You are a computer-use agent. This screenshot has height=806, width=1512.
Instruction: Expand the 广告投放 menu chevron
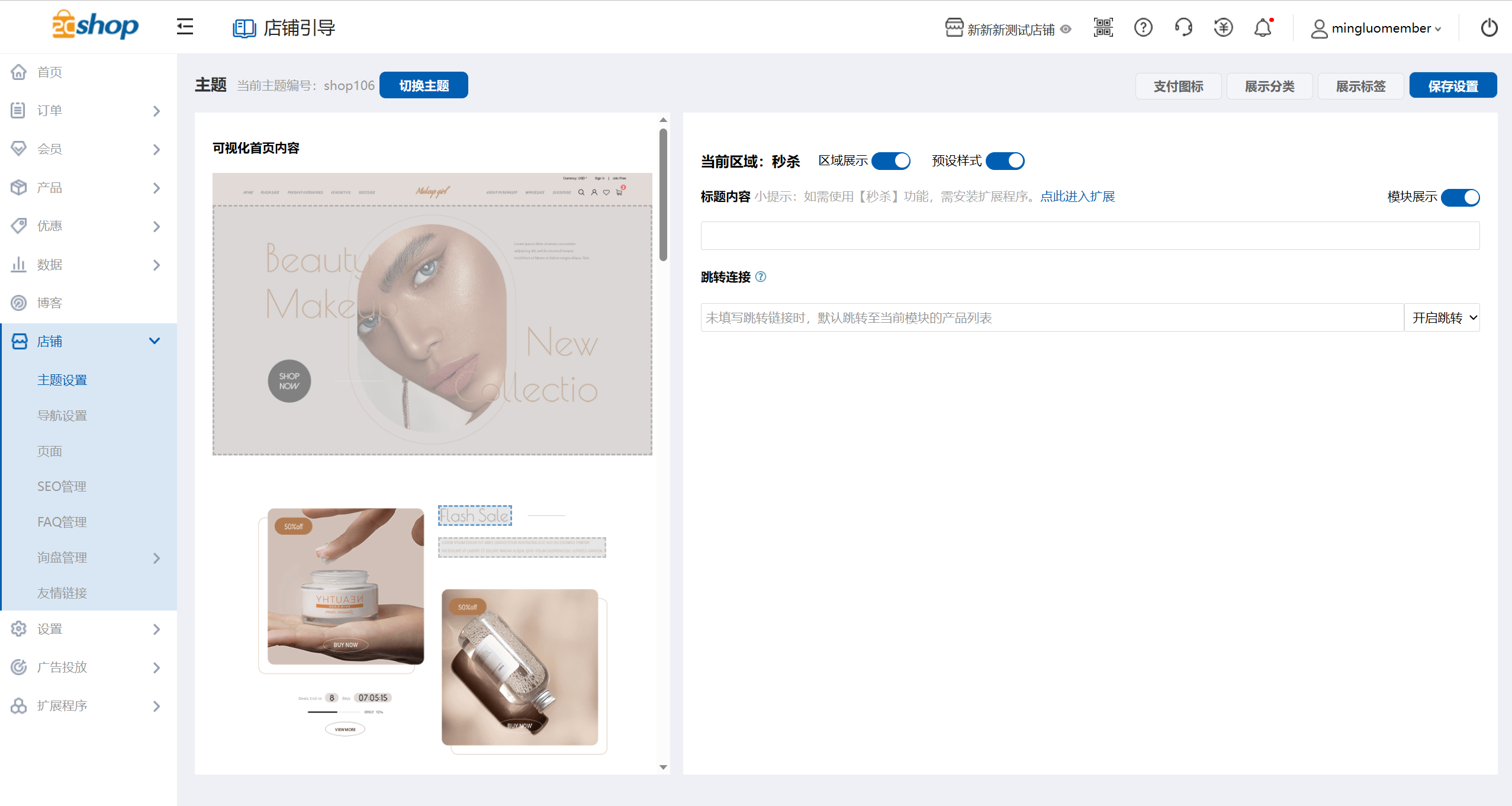point(156,667)
